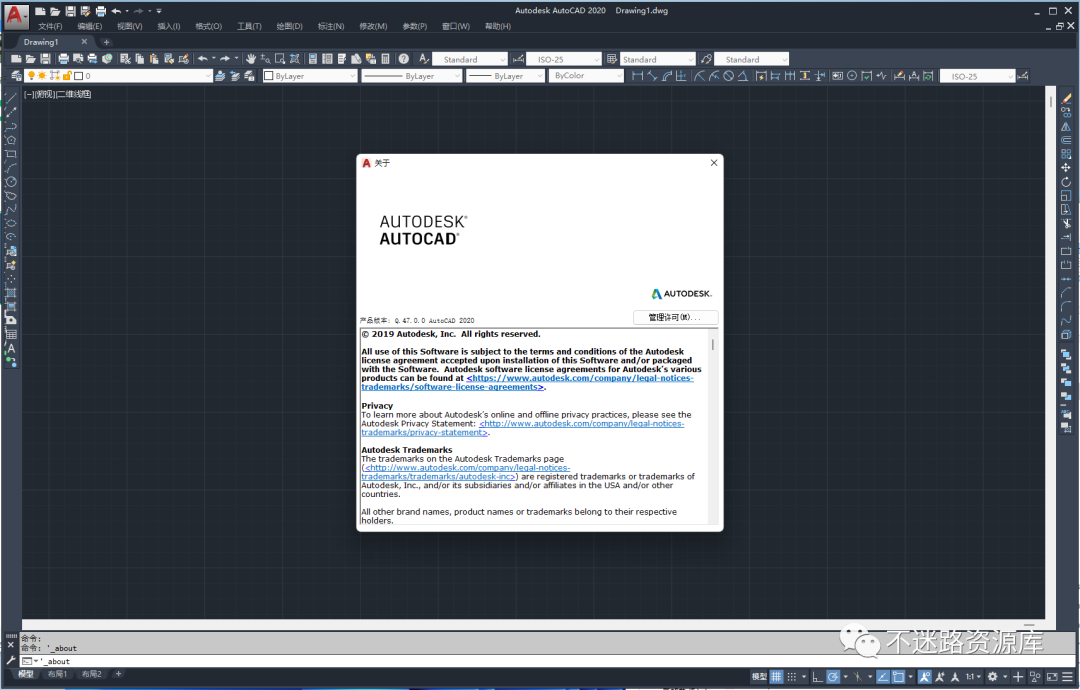Image resolution: width=1080 pixels, height=690 pixels.
Task: Close the 关于 dialog
Action: tap(714, 163)
